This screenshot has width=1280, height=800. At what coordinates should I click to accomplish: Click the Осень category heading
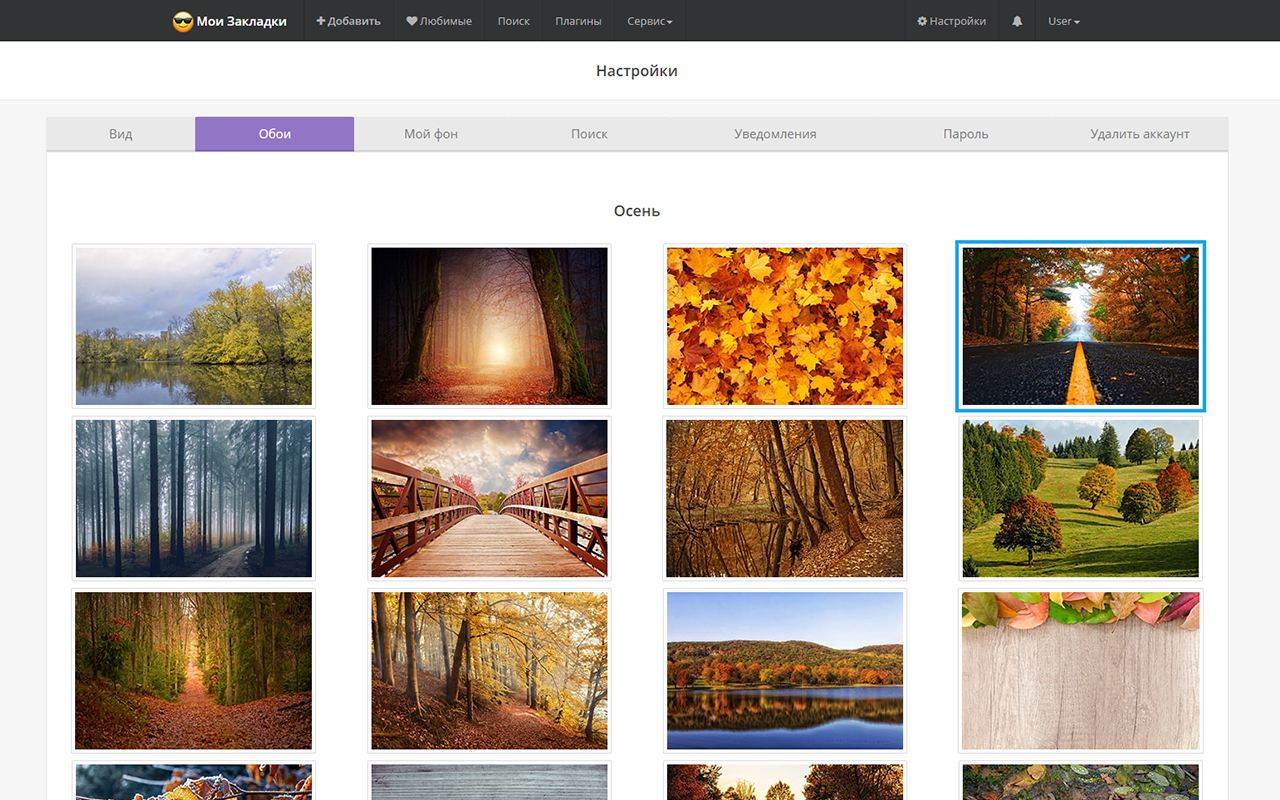click(637, 211)
